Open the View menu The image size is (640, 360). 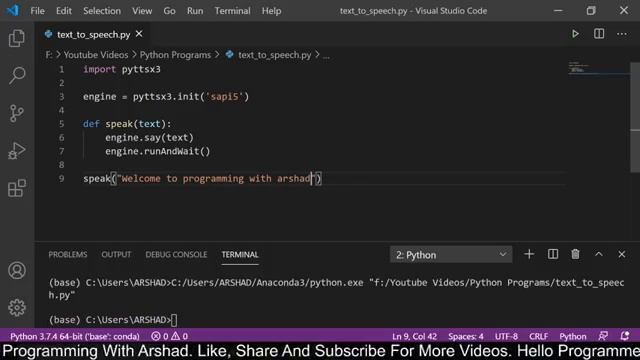point(142,11)
